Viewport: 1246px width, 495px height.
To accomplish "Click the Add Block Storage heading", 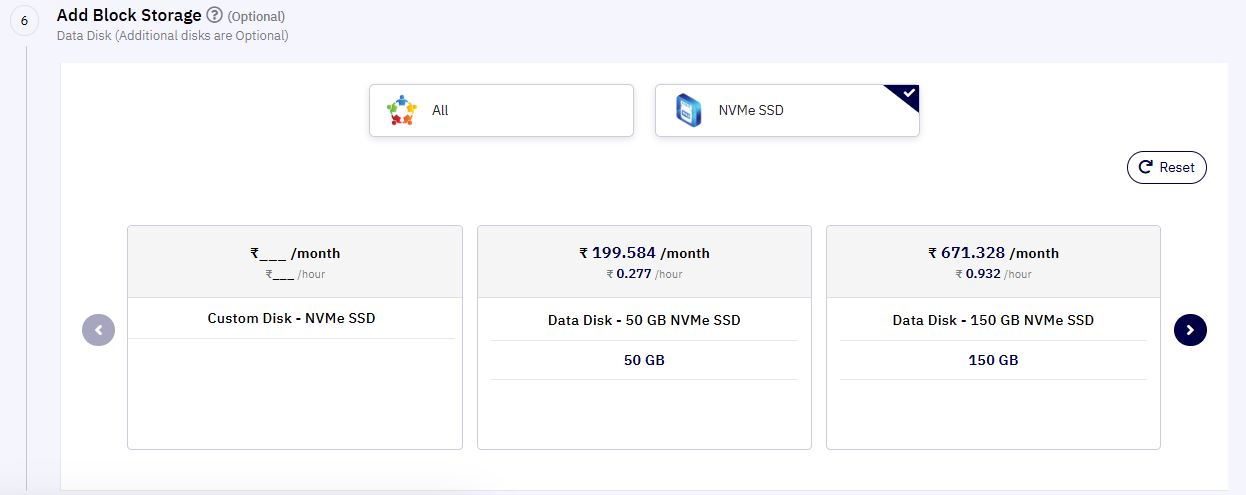I will click(129, 15).
